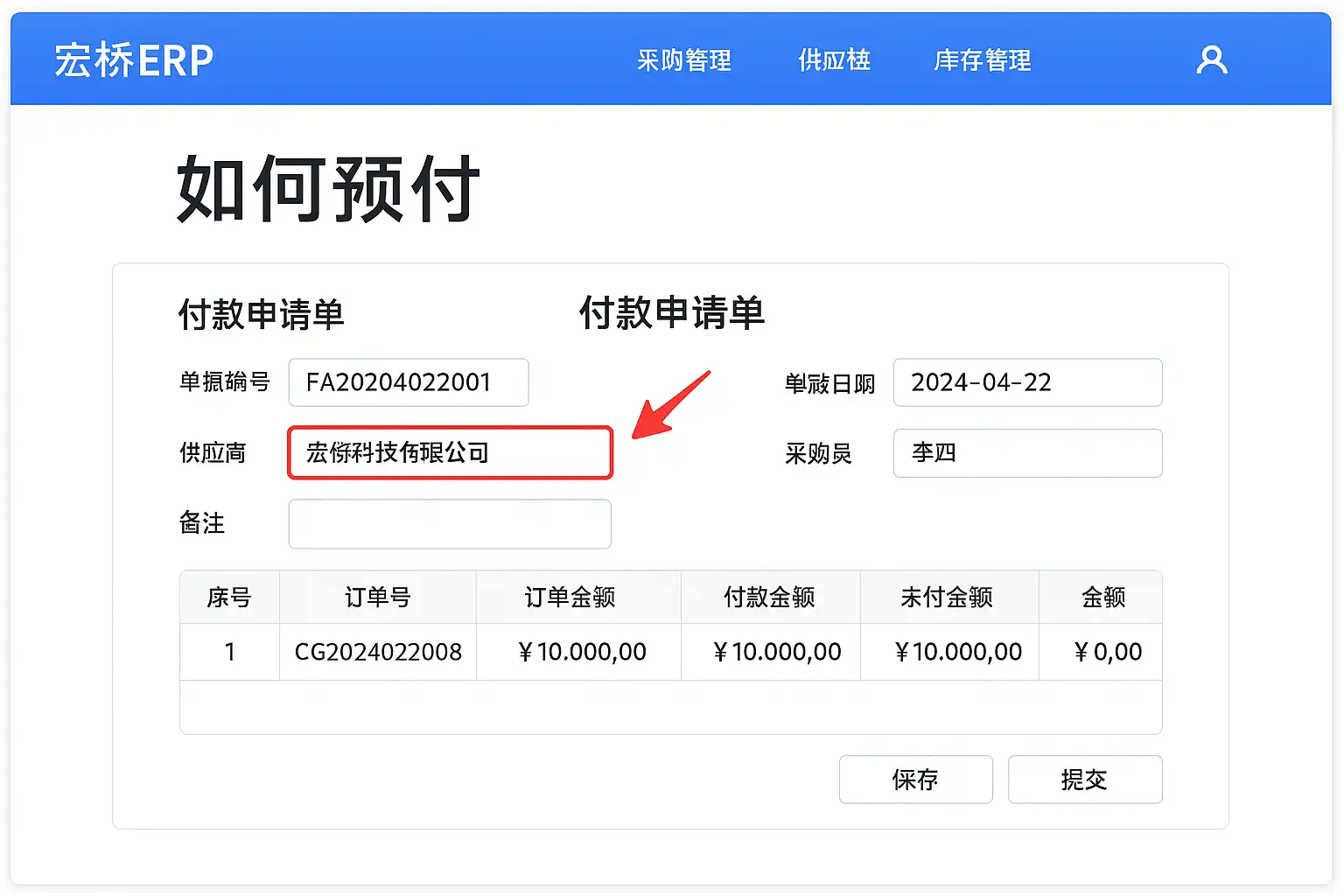1344x896 pixels.
Task: Click the 保存 button
Action: 915,779
